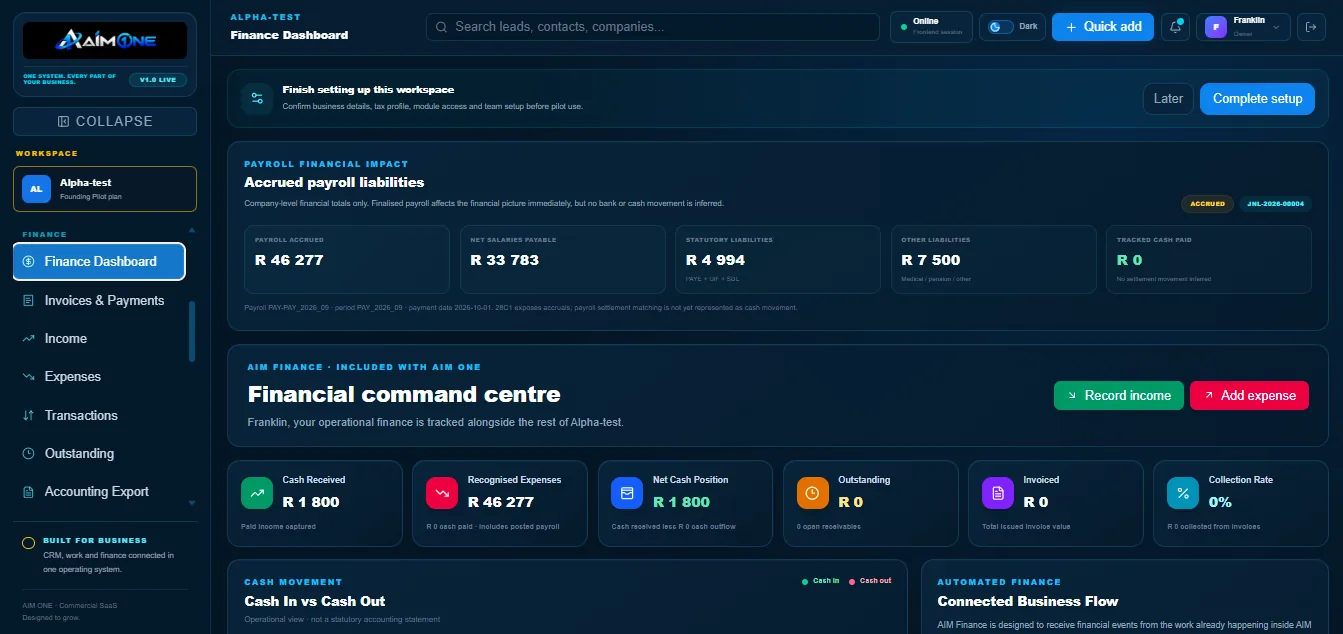
Task: Open the Franklin account dropdown
Action: (x=1243, y=27)
